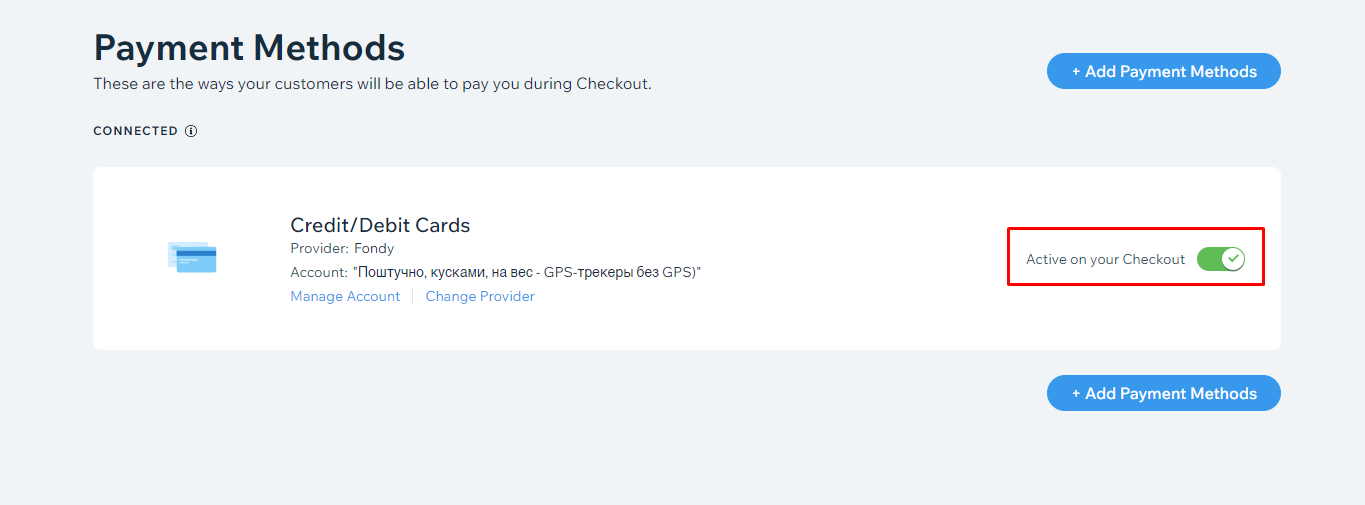The width and height of the screenshot is (1365, 505).
Task: Click the CONNECTED section label
Action: click(136, 131)
